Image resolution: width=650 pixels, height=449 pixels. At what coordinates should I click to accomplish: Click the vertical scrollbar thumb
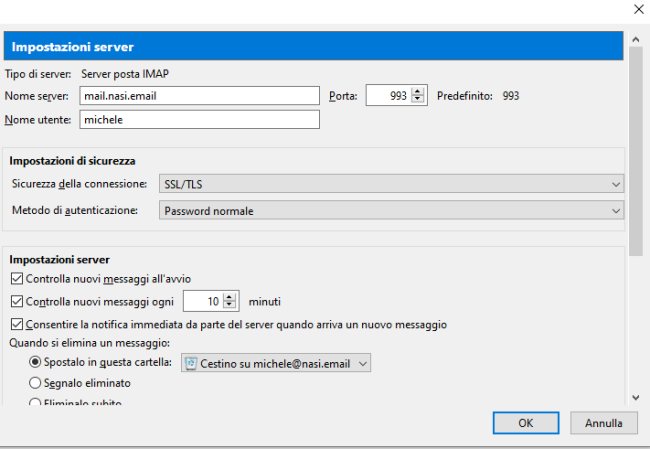click(x=635, y=151)
